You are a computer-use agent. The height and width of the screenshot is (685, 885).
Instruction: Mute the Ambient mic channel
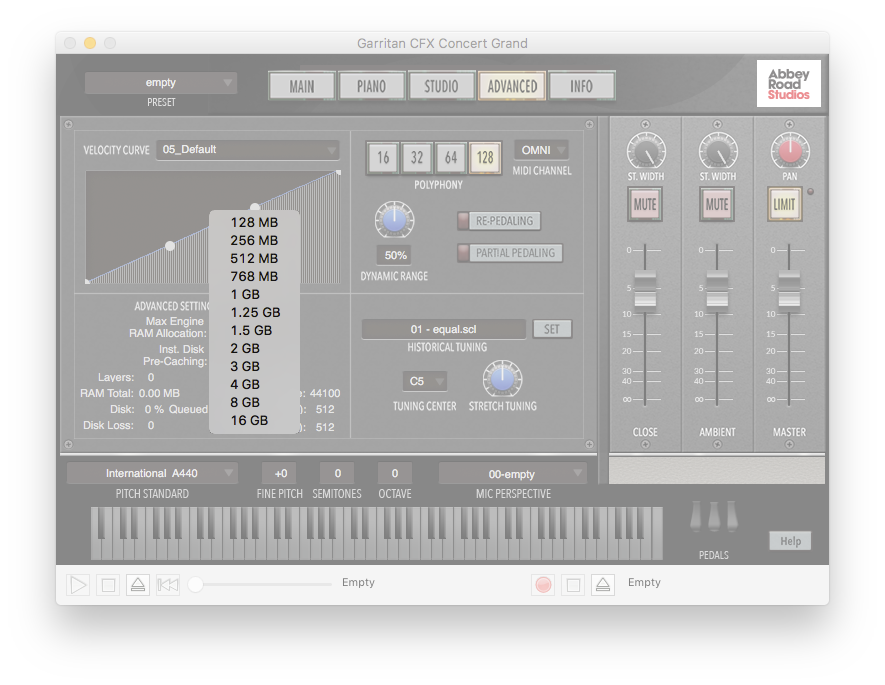point(717,204)
